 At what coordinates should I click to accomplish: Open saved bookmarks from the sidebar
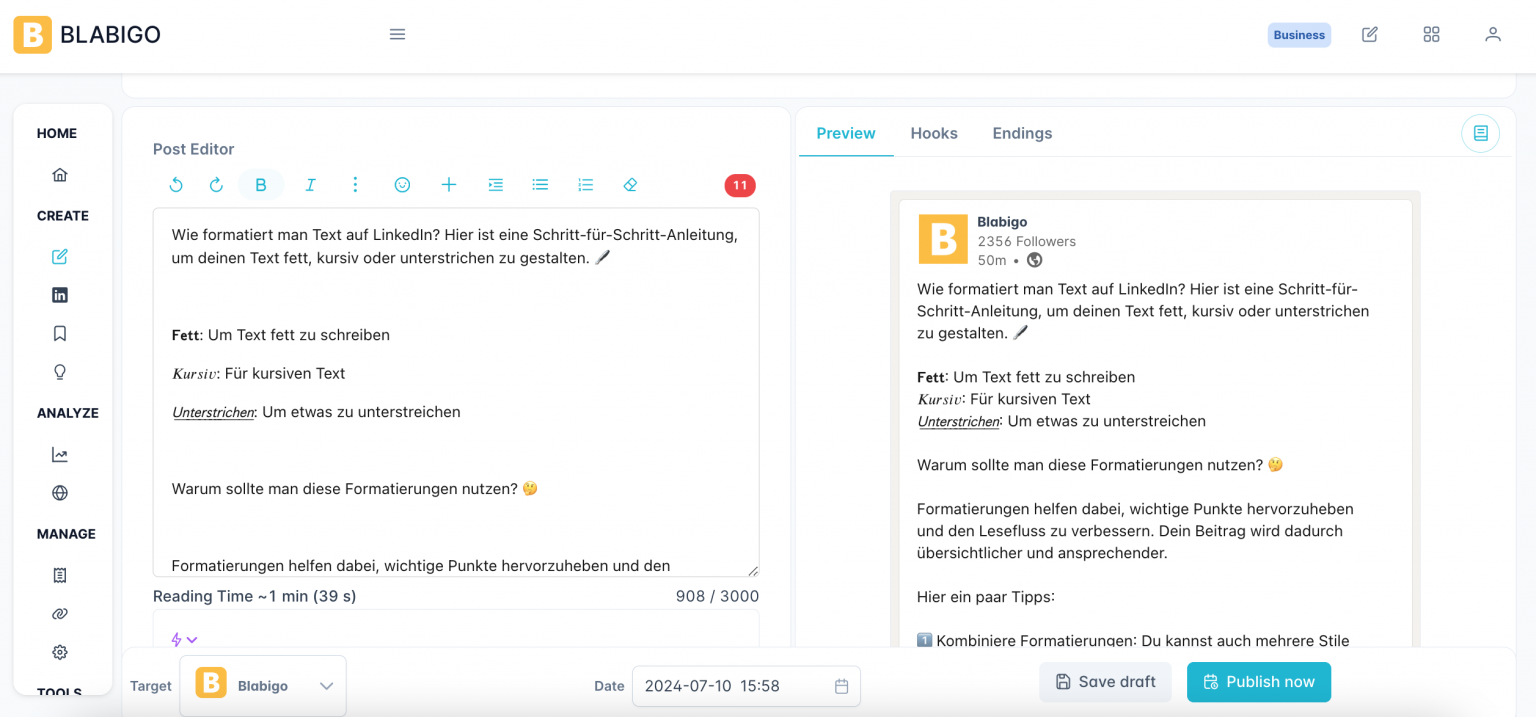click(x=60, y=333)
